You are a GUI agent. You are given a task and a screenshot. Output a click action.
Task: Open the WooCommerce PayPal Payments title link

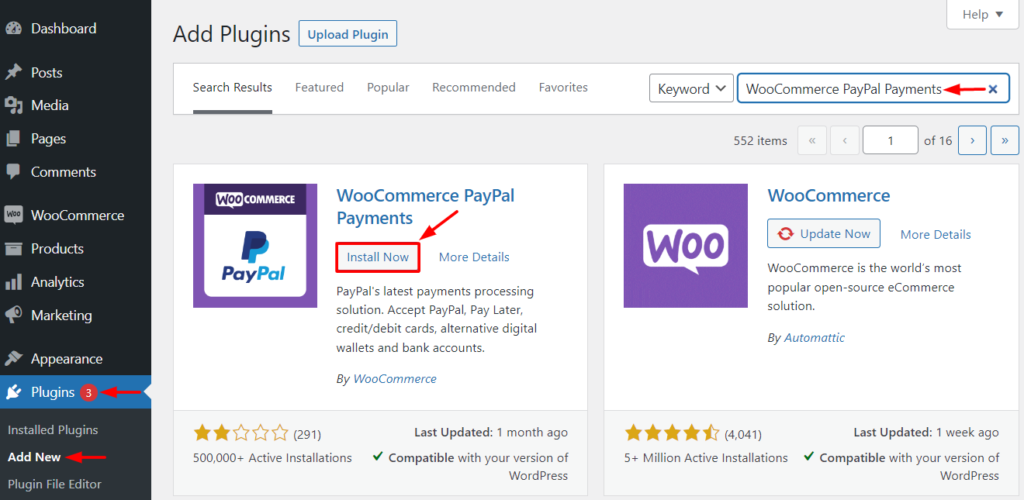coord(425,206)
